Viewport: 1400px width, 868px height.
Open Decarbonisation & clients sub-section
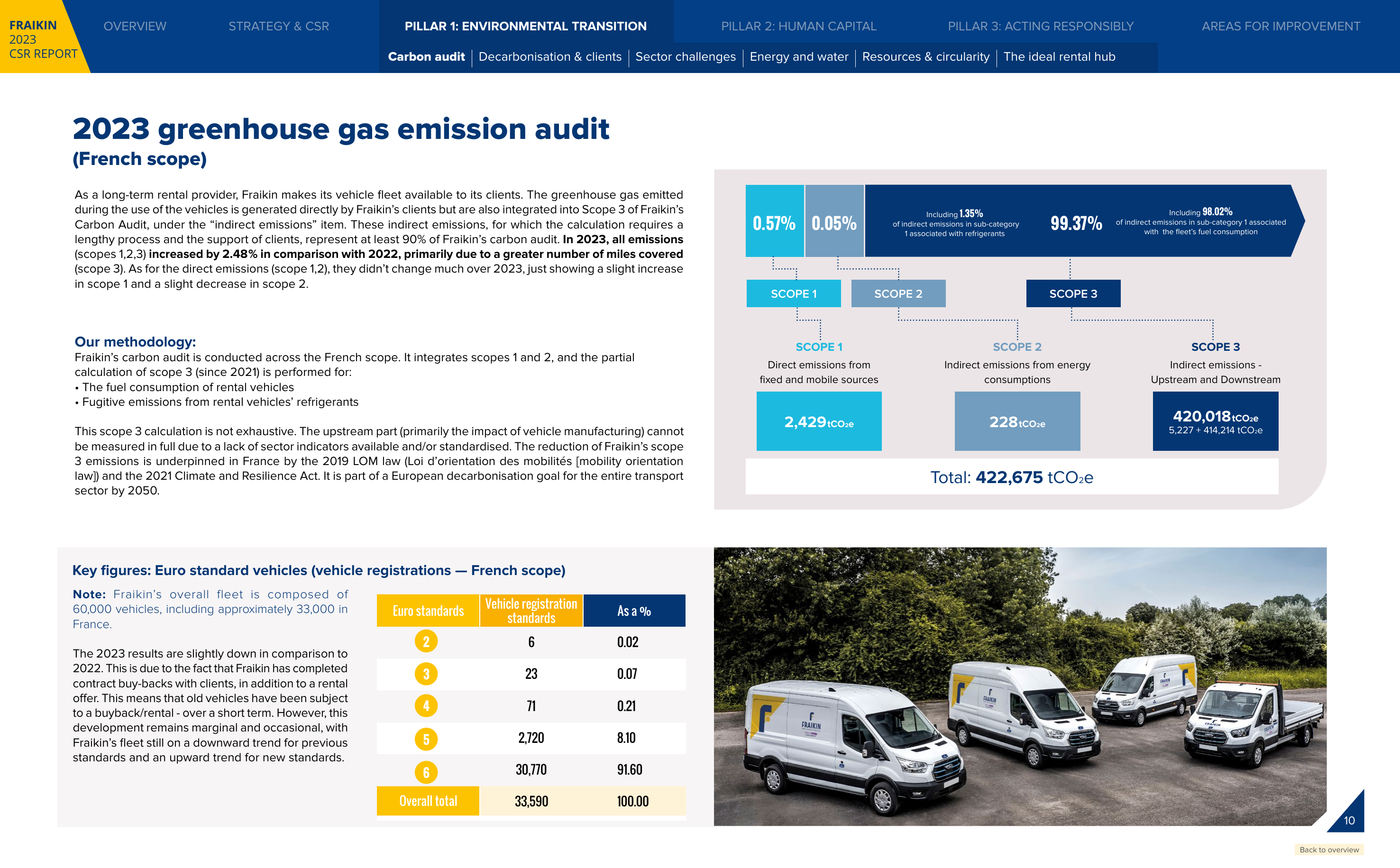[x=550, y=57]
